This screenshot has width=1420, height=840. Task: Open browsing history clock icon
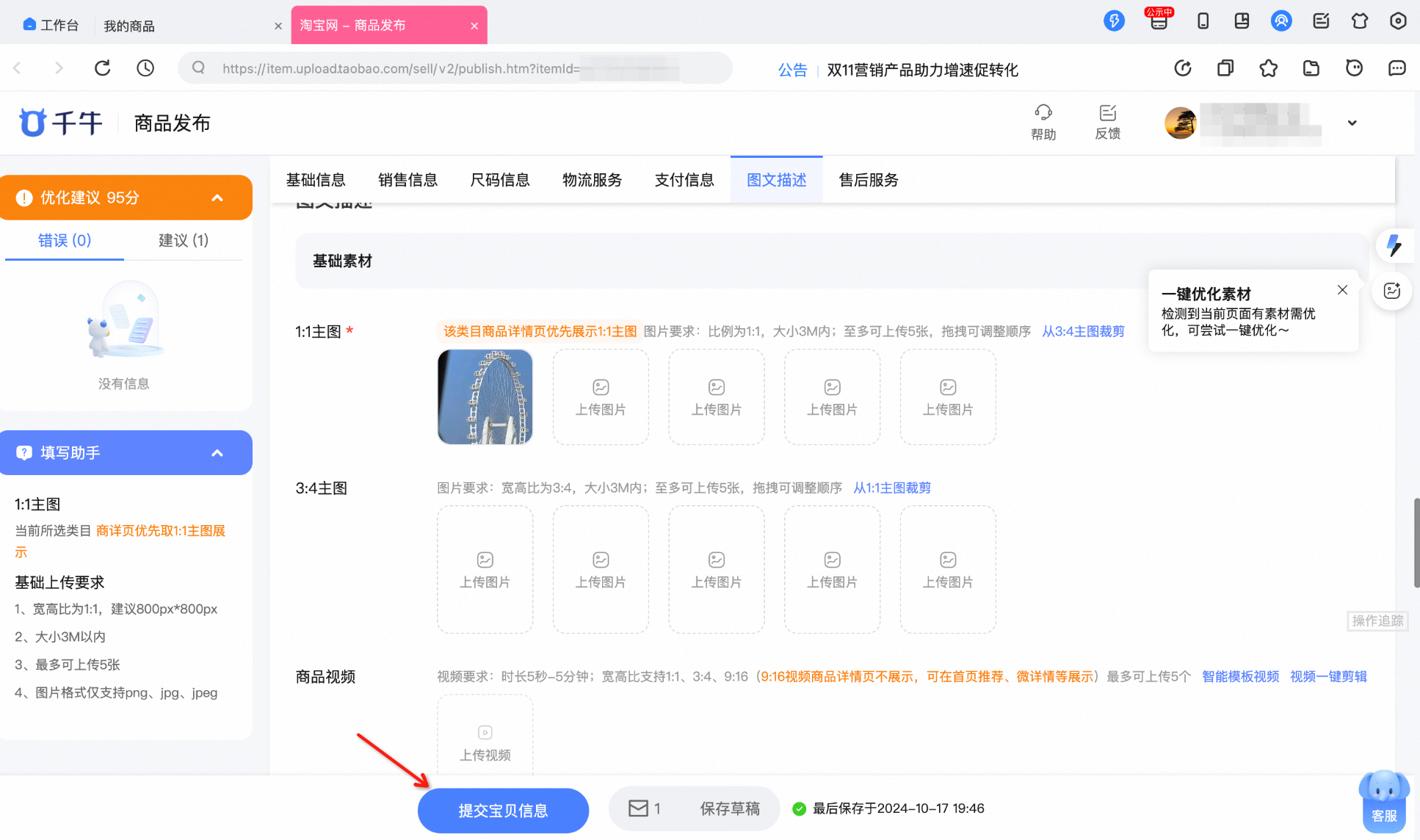145,68
